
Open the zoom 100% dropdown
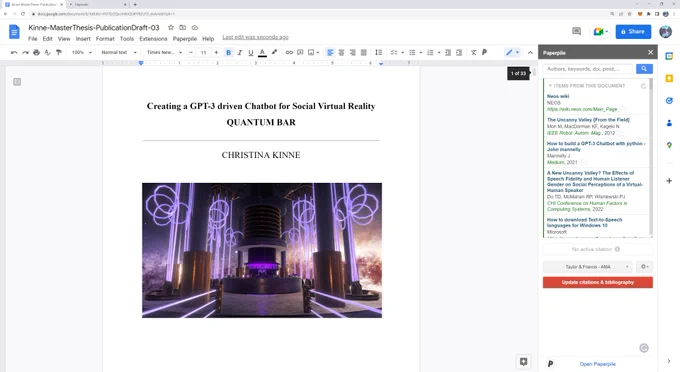pos(82,52)
